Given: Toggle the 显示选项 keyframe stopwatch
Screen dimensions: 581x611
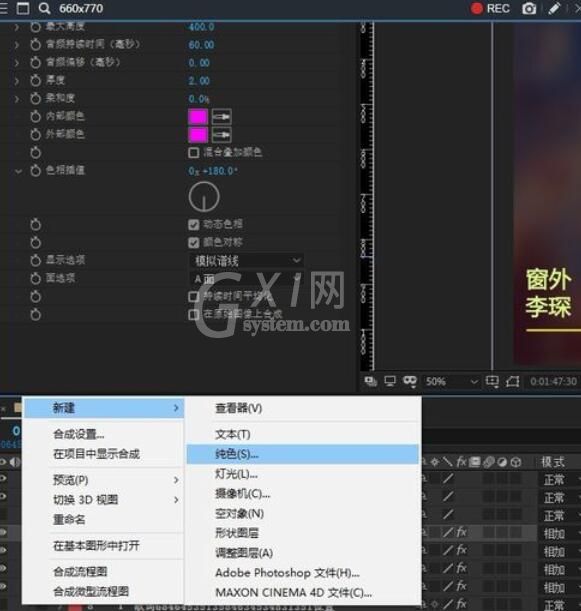Looking at the screenshot, I should pos(35,260).
